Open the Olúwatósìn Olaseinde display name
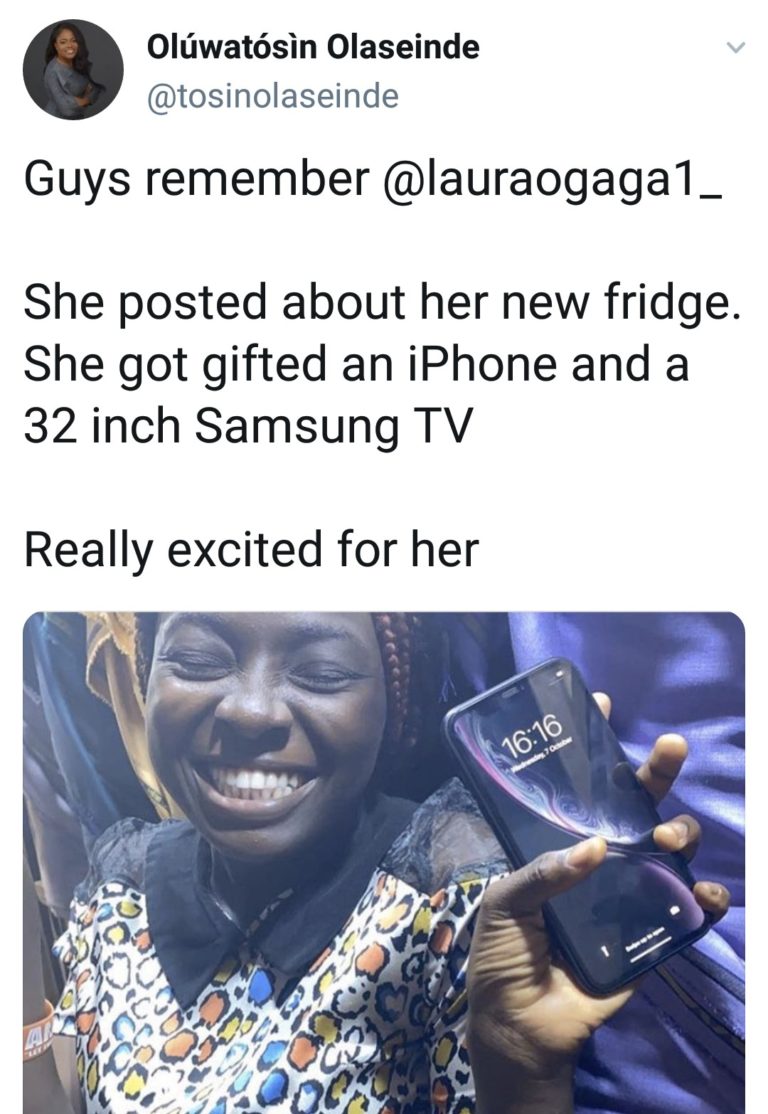The width and height of the screenshot is (768, 1114). click(x=313, y=47)
